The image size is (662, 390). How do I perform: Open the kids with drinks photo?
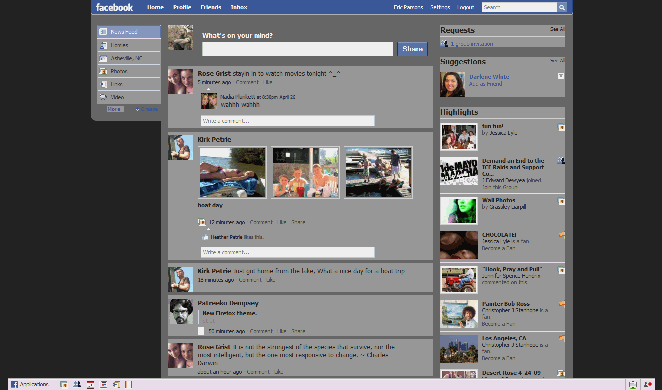[x=305, y=172]
